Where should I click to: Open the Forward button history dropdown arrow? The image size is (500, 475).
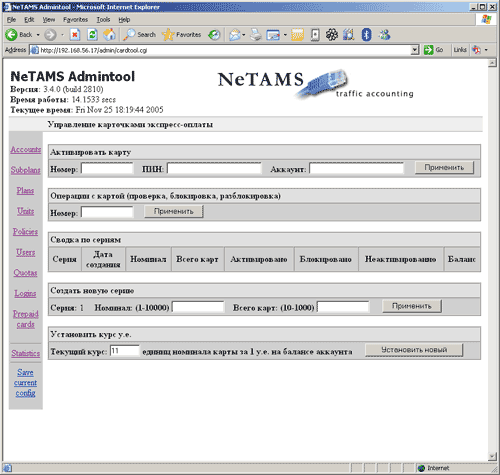62,35
